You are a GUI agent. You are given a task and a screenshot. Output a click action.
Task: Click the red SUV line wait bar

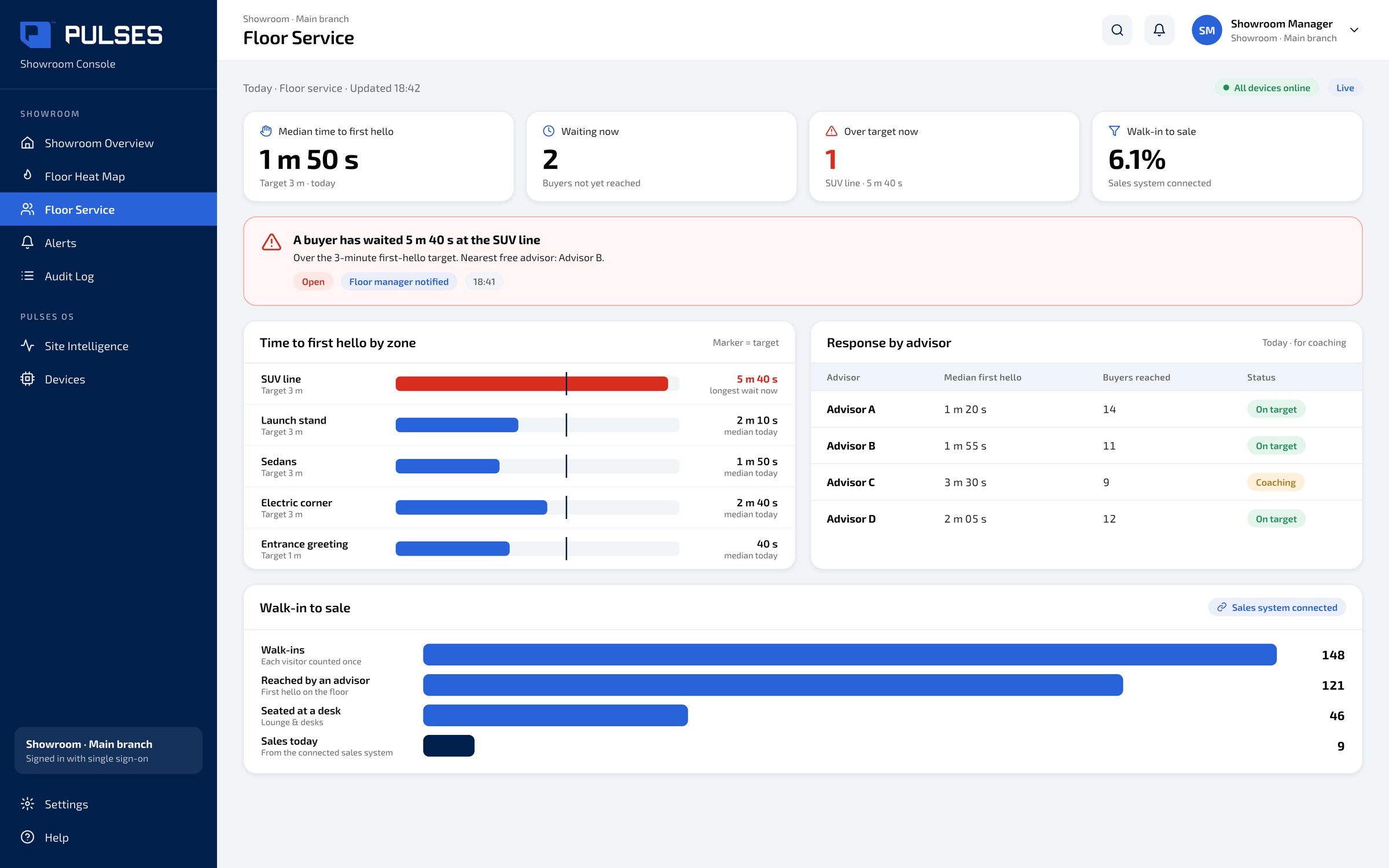tap(531, 384)
